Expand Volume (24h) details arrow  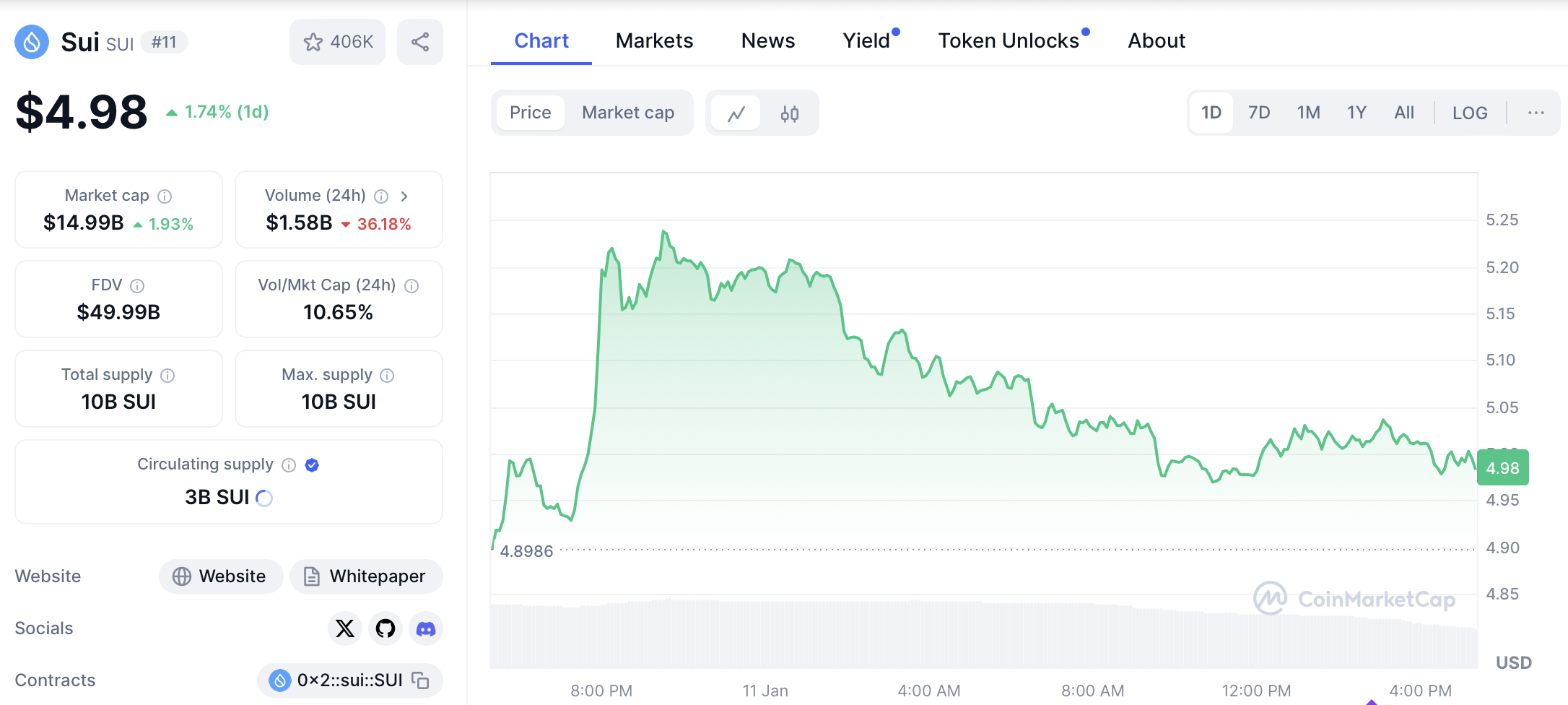click(x=404, y=196)
